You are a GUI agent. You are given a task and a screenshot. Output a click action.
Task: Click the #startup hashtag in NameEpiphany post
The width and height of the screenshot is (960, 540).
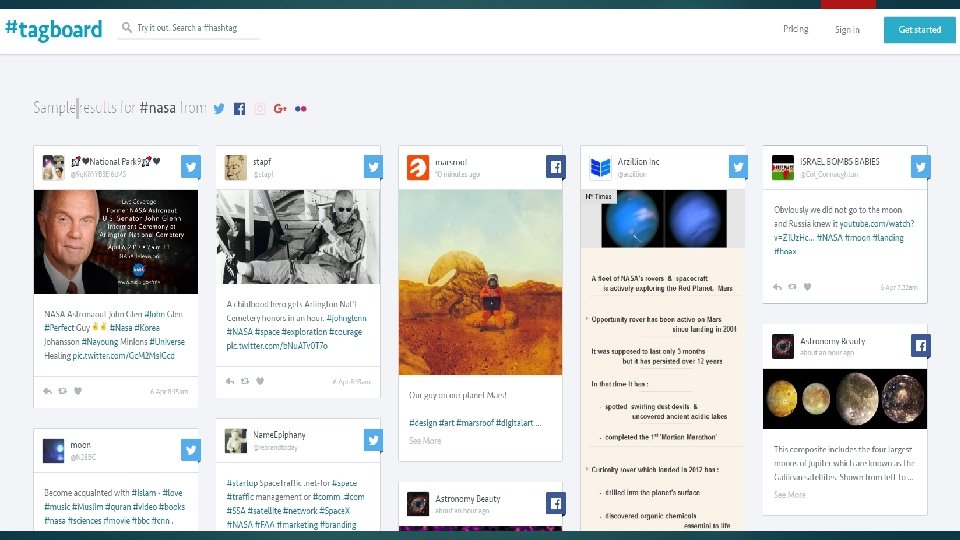point(242,484)
